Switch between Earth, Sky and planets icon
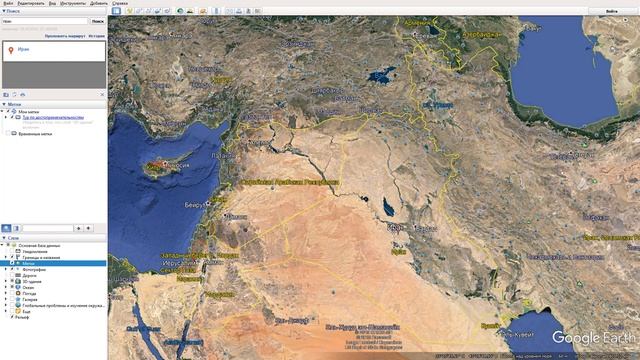Viewport: 640px width, 360px height. pos(203,11)
